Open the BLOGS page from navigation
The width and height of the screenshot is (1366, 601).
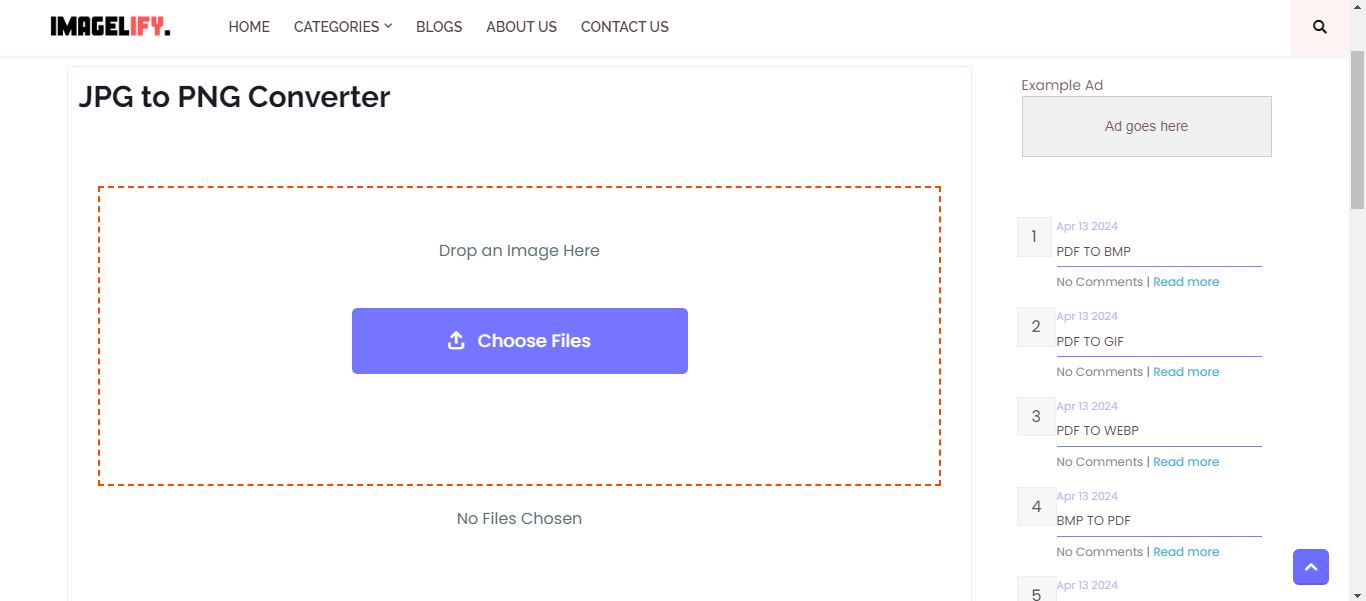coord(438,27)
